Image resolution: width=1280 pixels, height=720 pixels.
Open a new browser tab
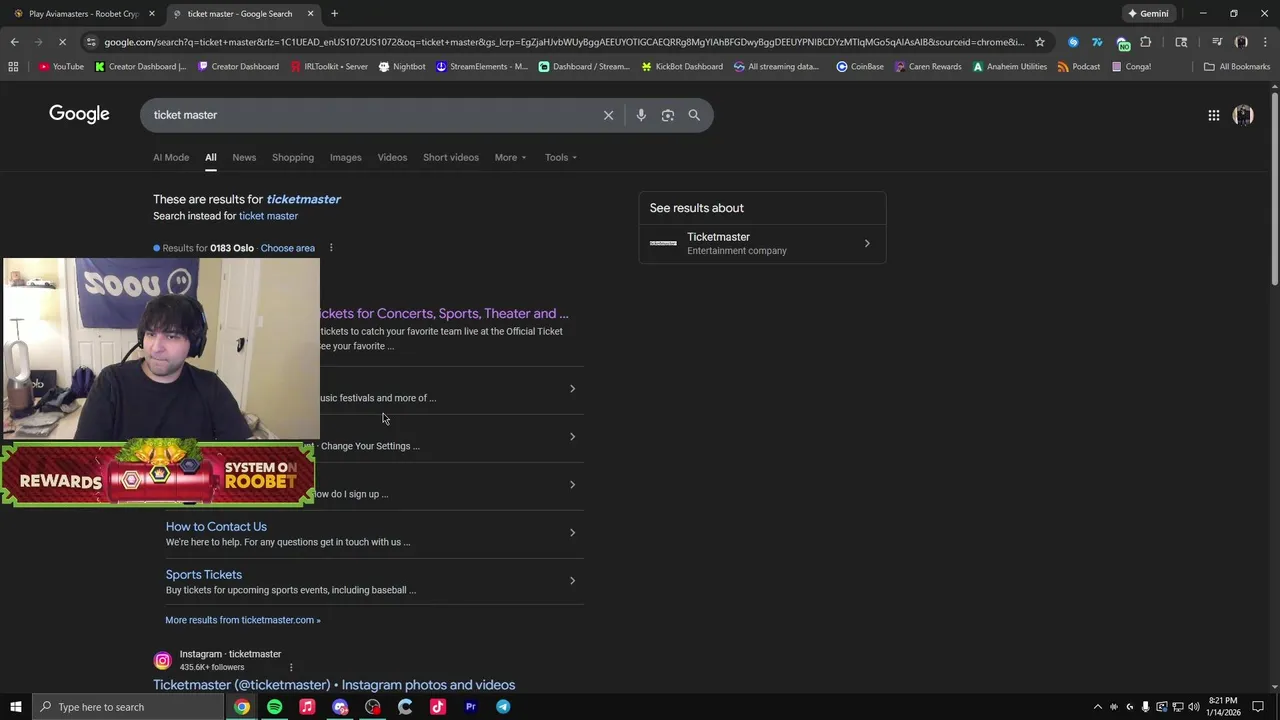[334, 14]
